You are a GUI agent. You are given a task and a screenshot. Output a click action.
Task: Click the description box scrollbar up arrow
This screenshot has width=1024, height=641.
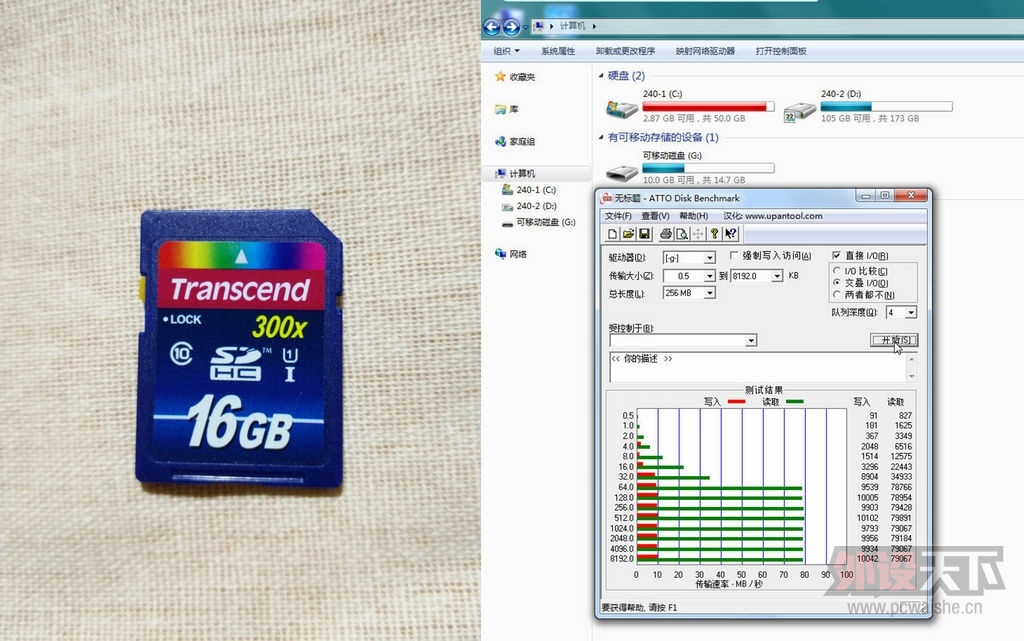911,358
